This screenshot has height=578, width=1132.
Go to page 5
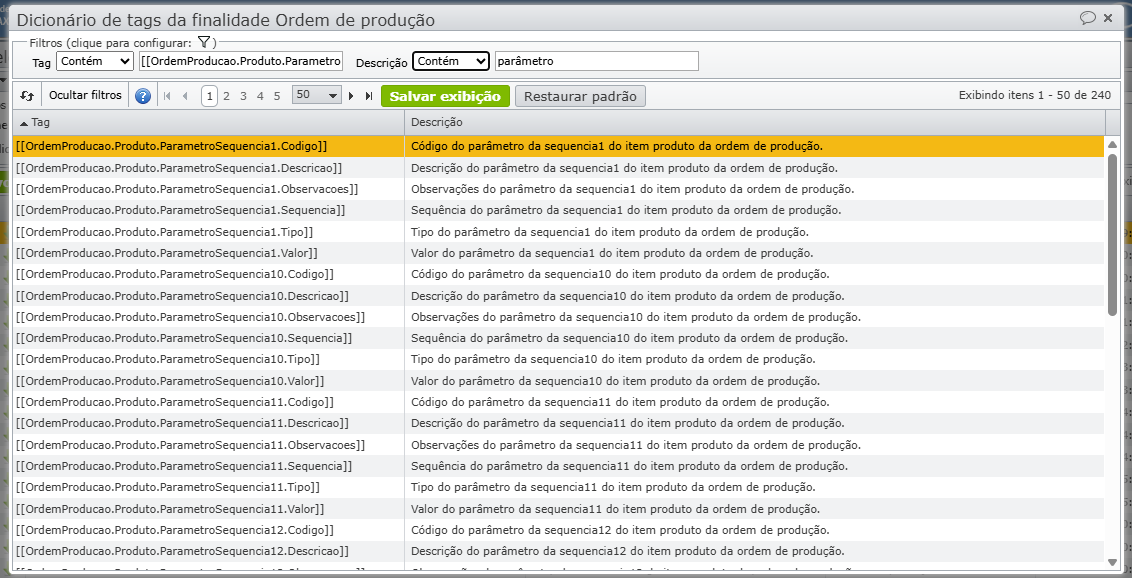coord(277,96)
